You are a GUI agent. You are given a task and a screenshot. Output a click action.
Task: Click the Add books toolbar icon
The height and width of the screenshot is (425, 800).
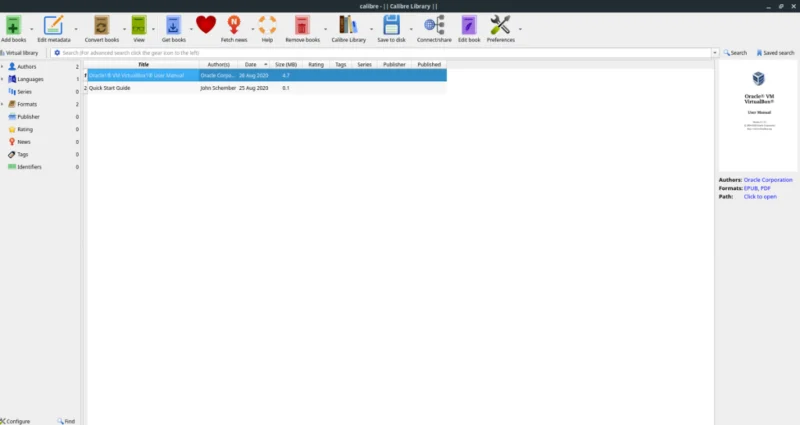(13, 26)
